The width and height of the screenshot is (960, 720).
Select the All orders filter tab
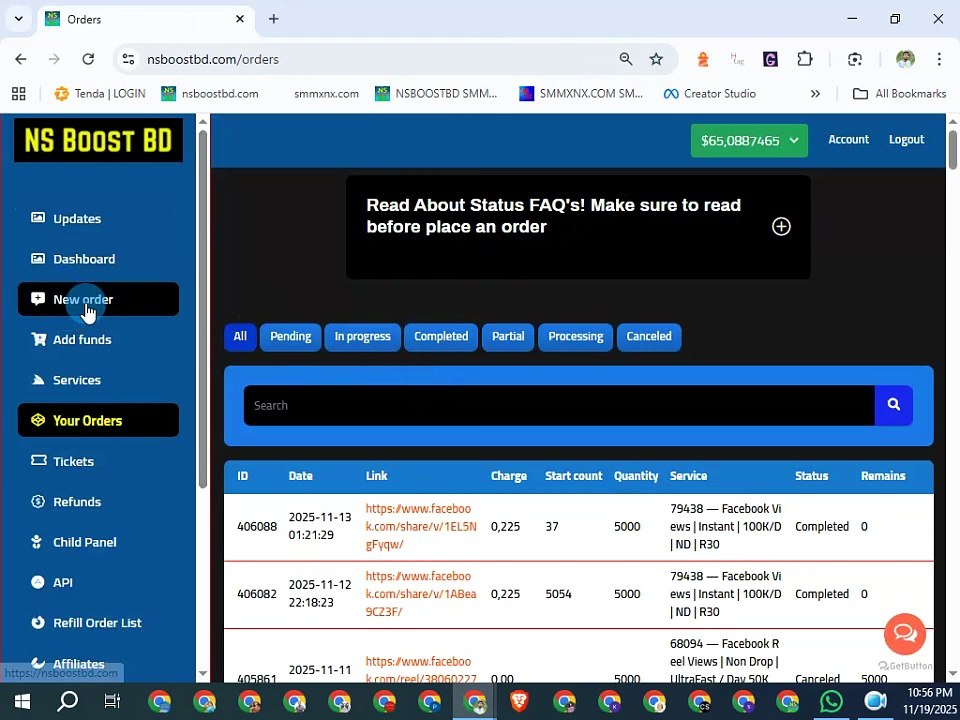240,337
